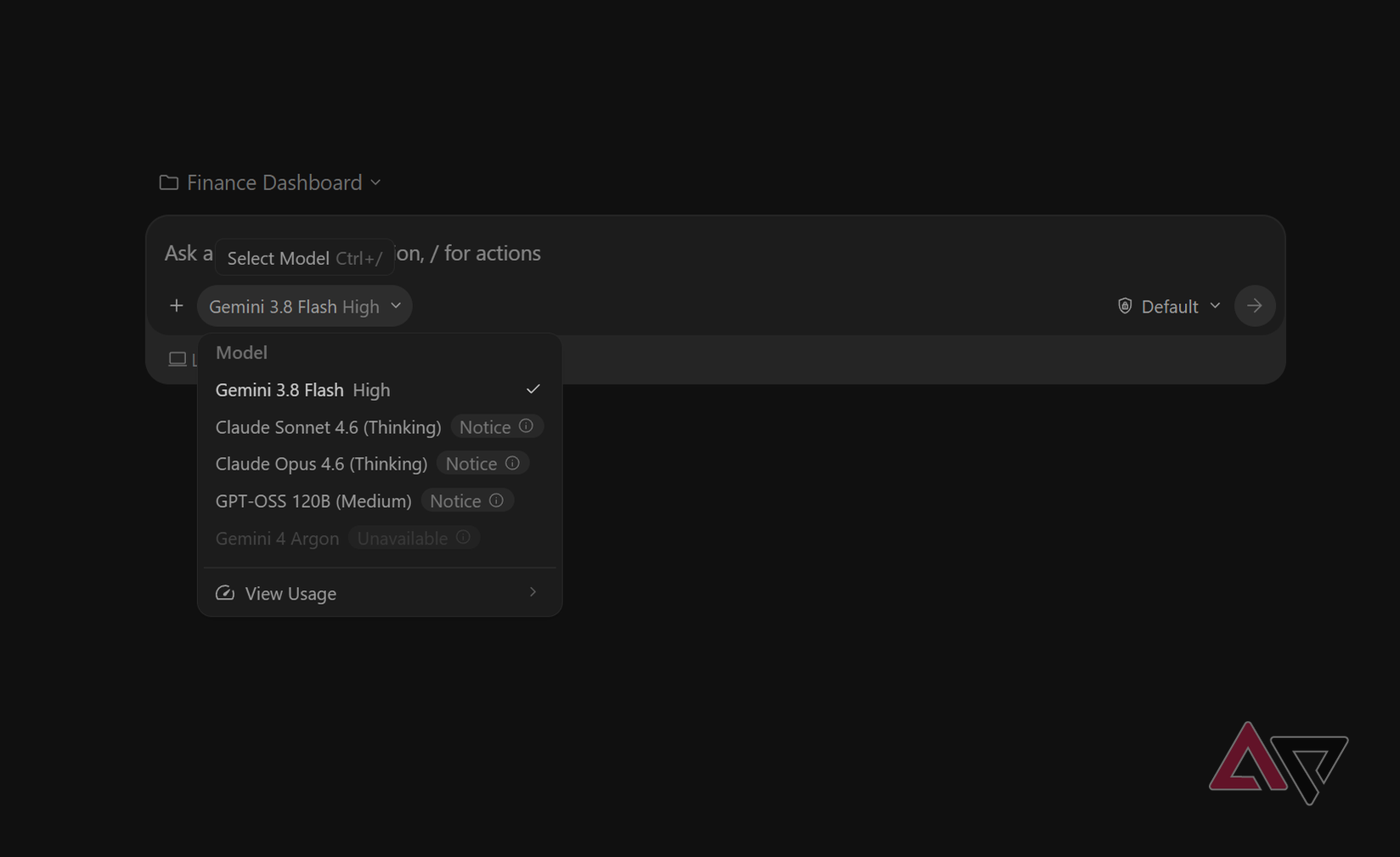Click the send arrow button
This screenshot has height=857, width=1400.
[1255, 306]
